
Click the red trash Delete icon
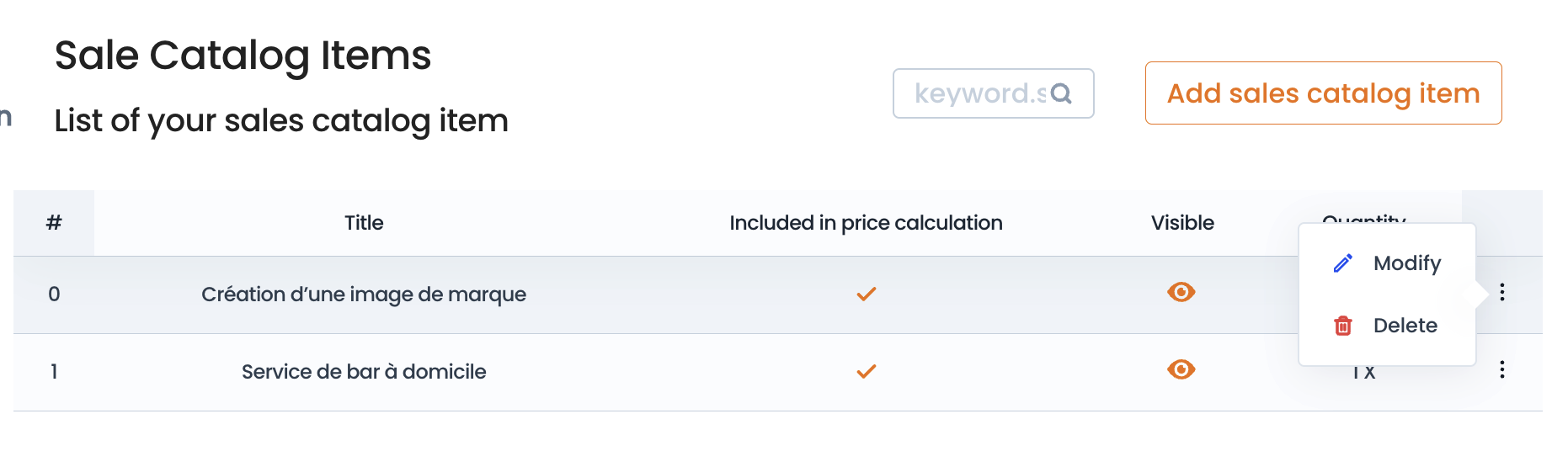tap(1343, 326)
